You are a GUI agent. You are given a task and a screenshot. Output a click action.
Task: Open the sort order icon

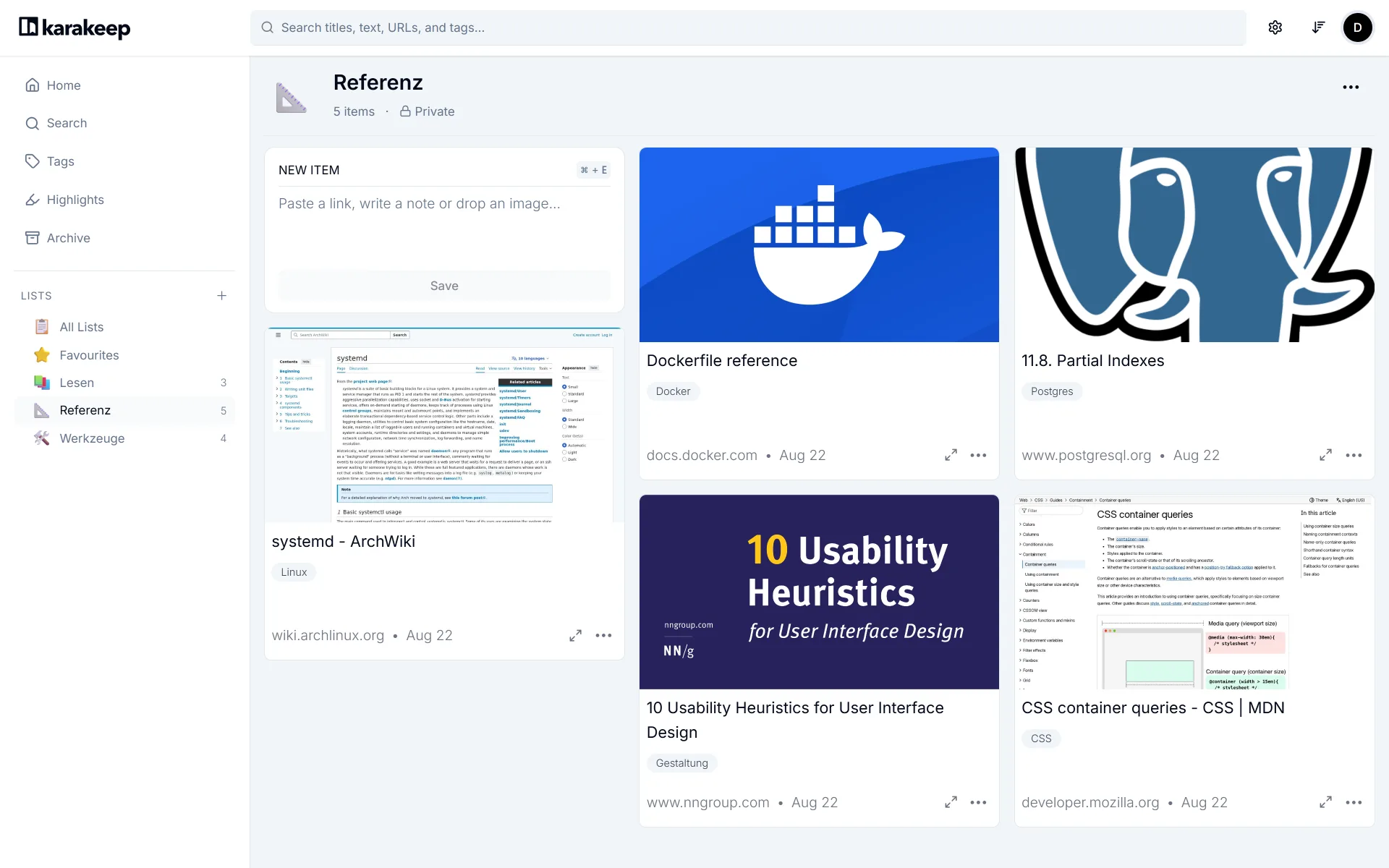tap(1318, 27)
